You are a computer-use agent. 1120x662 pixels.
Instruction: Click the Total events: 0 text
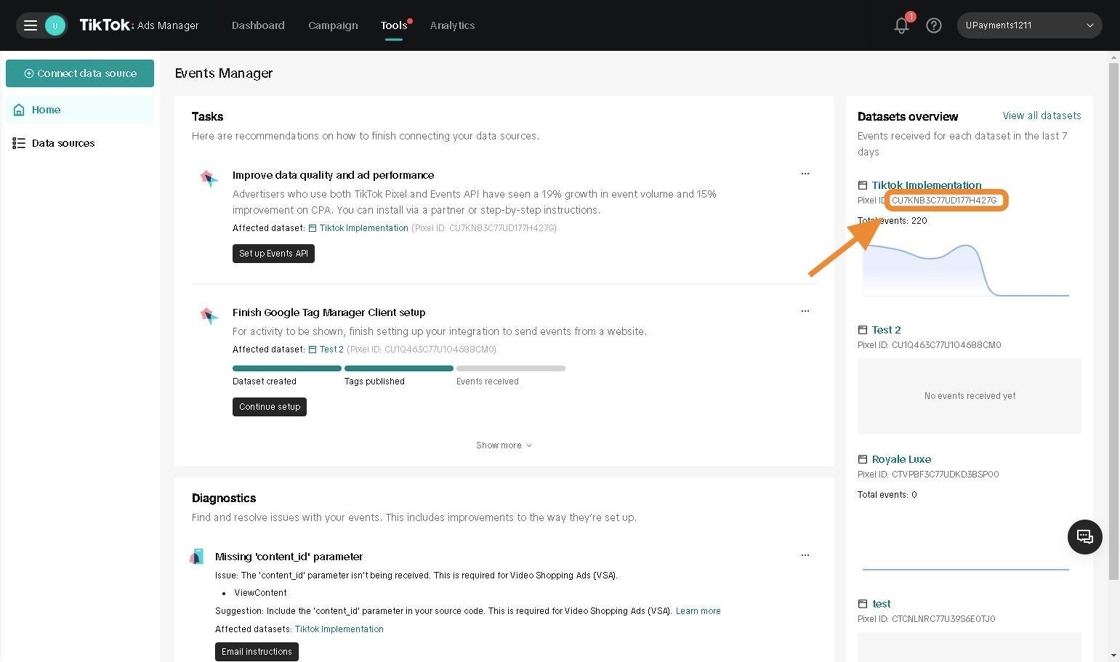click(x=887, y=494)
